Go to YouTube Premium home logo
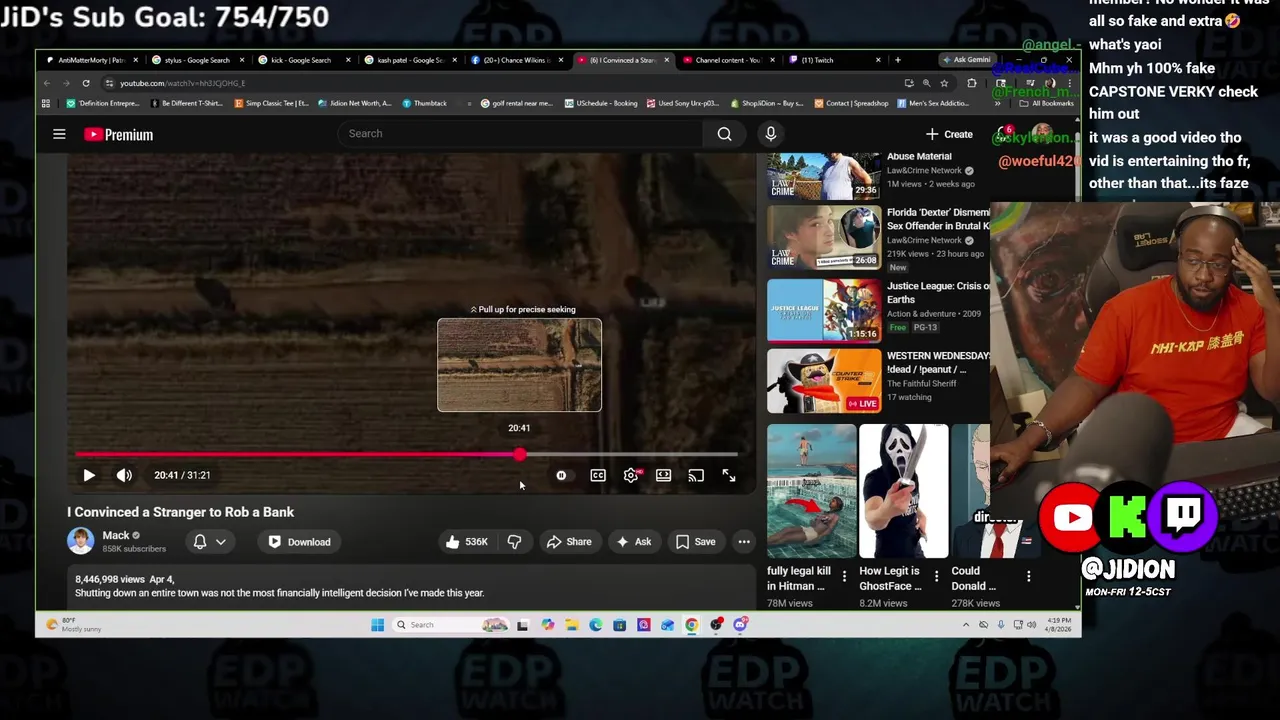The height and width of the screenshot is (720, 1280). [x=118, y=134]
